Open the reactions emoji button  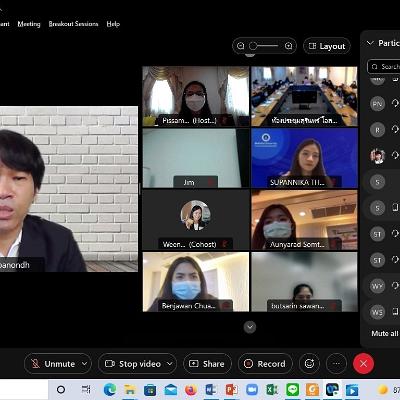pos(309,364)
